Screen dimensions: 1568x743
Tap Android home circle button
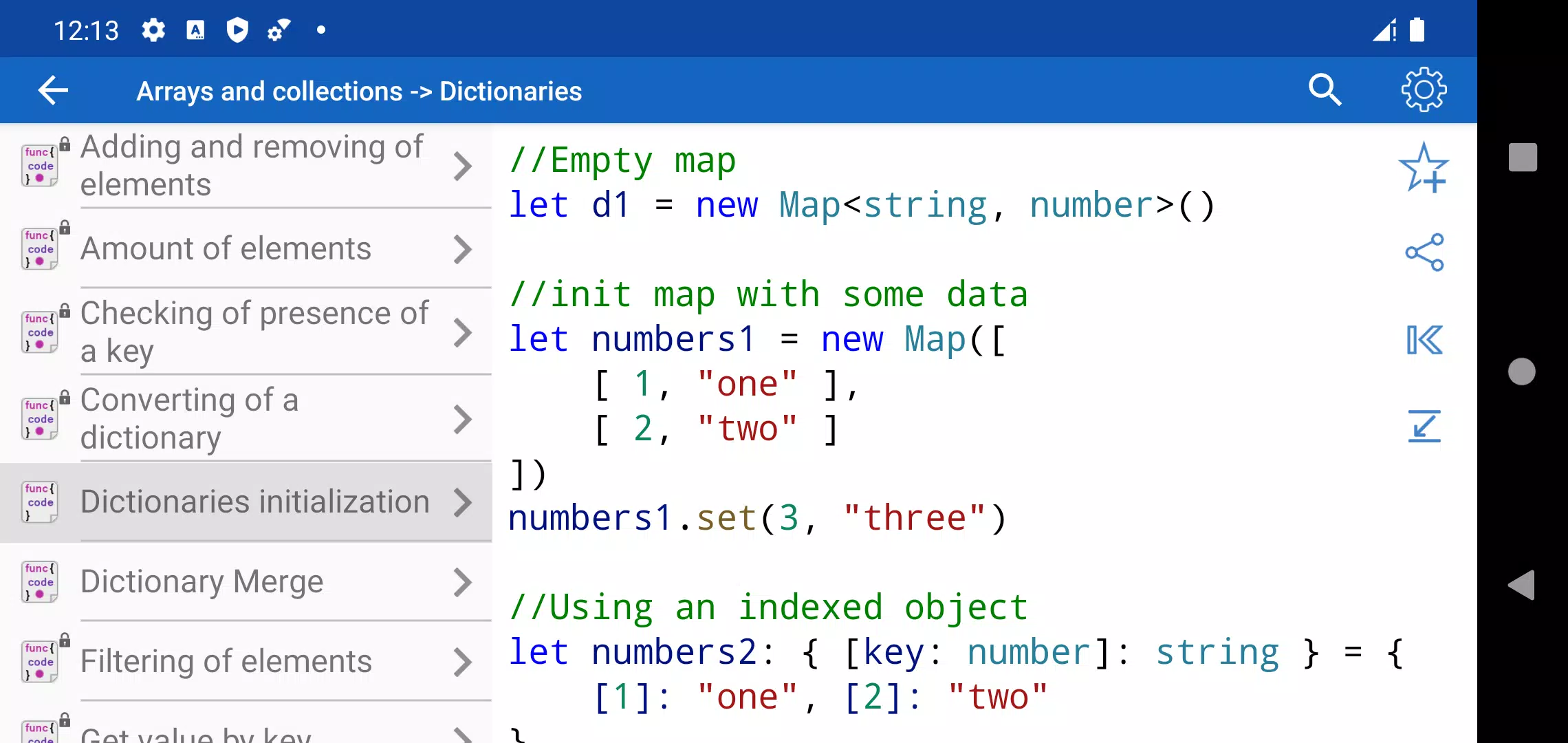1521,371
